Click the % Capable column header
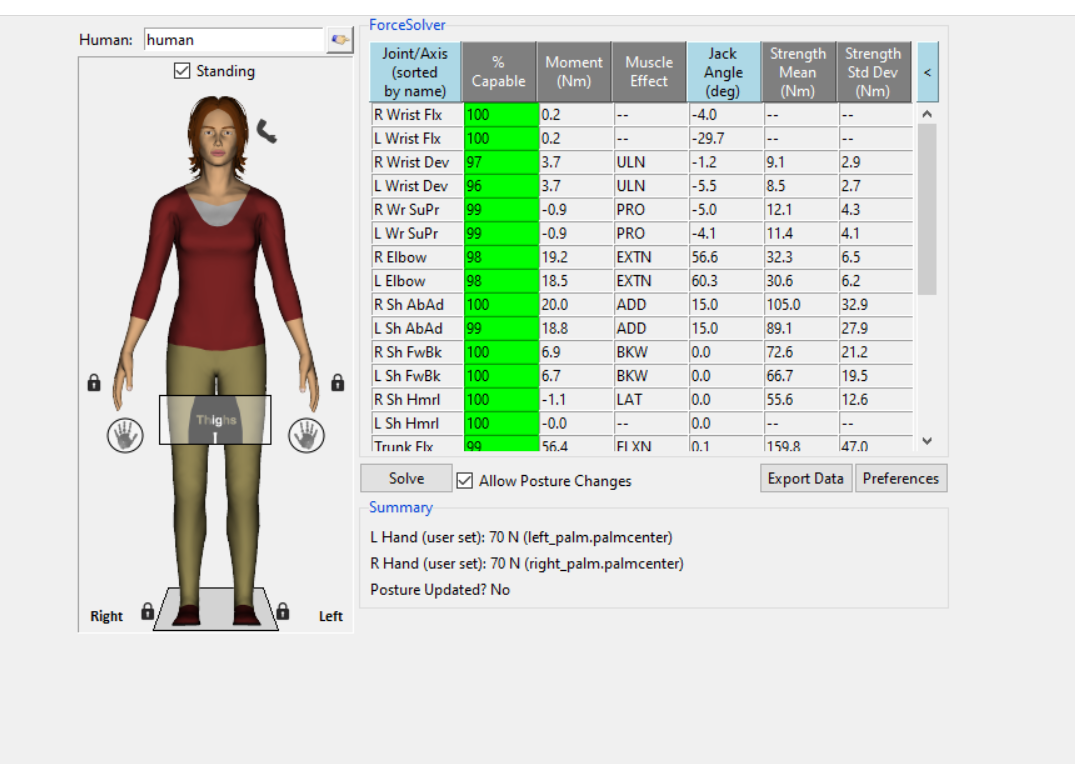This screenshot has height=764, width=1075. 498,72
